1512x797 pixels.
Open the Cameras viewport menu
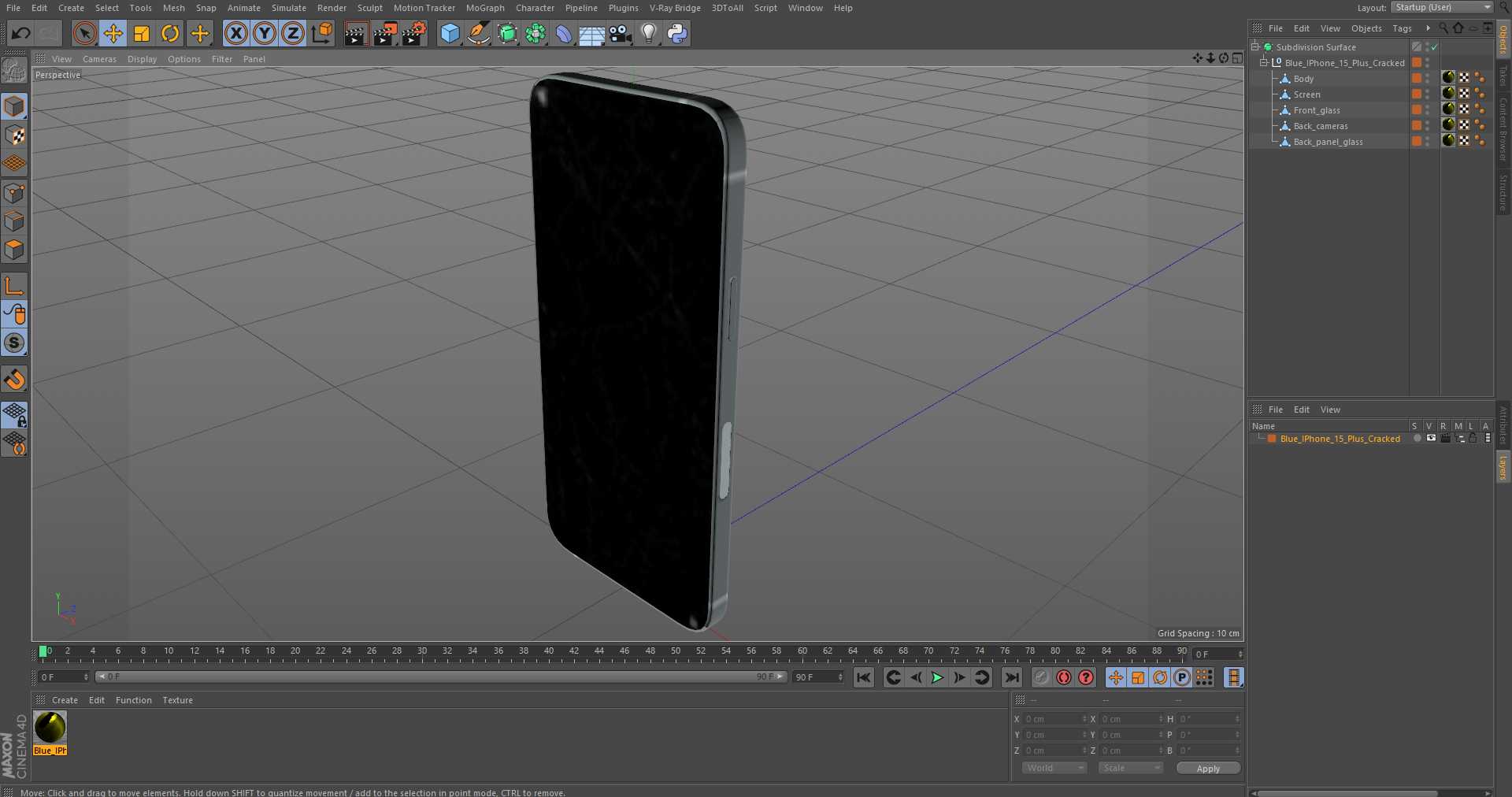99,59
